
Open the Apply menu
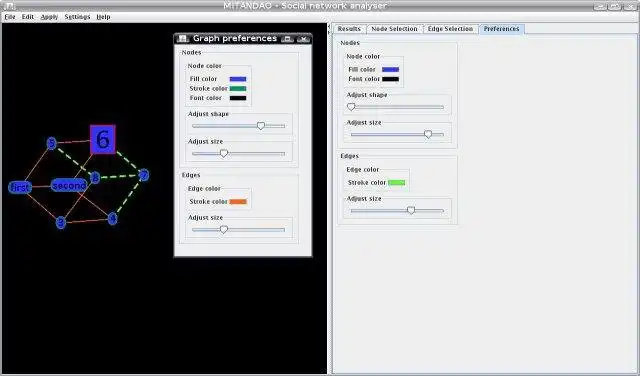click(49, 17)
